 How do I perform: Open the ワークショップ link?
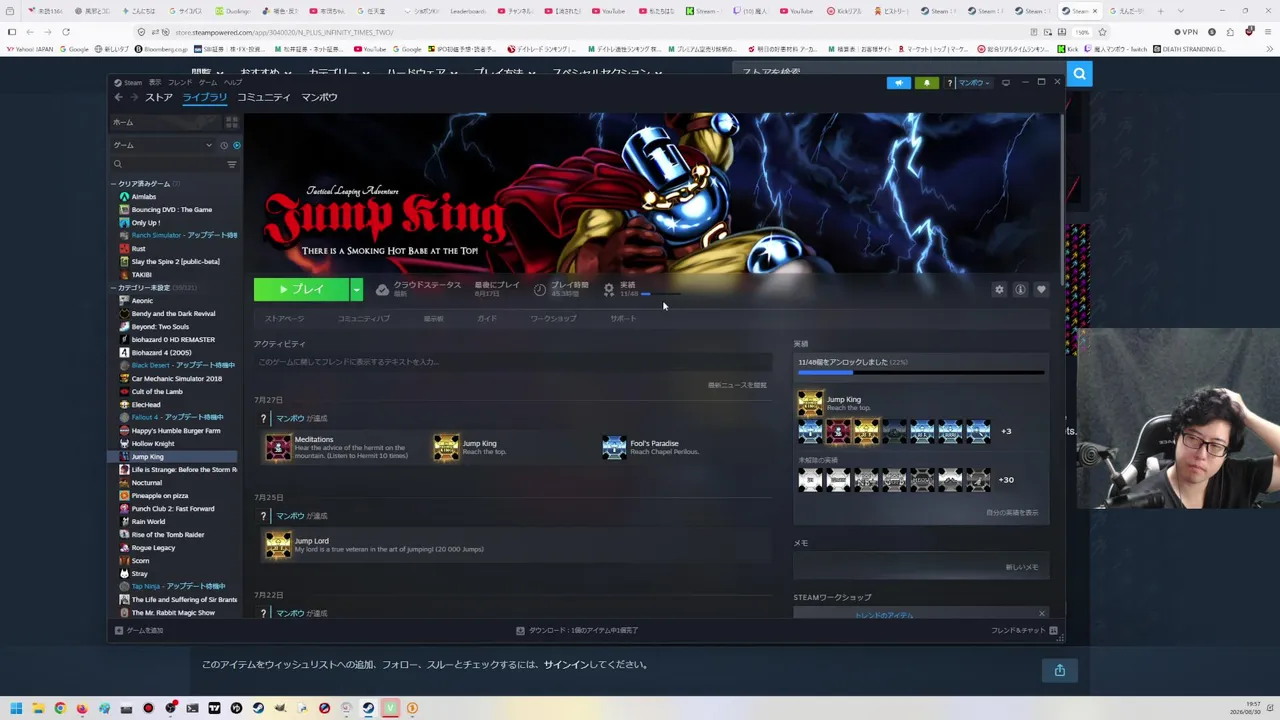(553, 319)
